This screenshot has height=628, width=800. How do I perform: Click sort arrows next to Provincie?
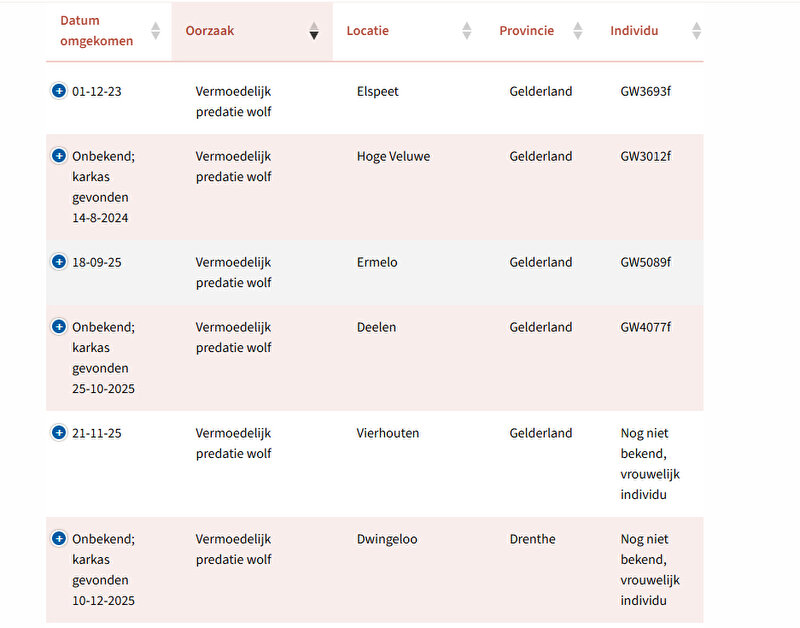[x=577, y=31]
